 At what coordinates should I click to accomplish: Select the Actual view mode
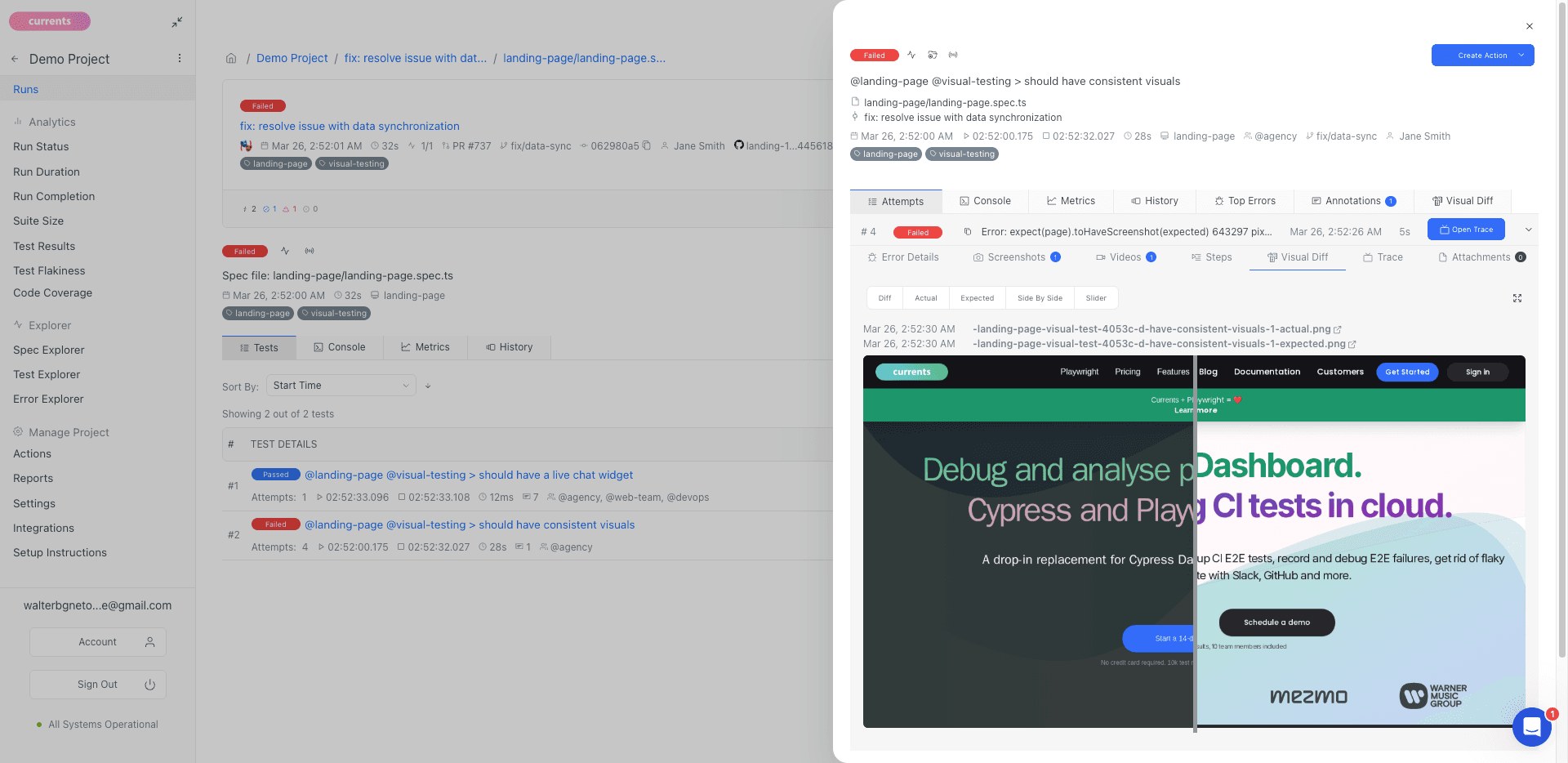[x=926, y=298]
